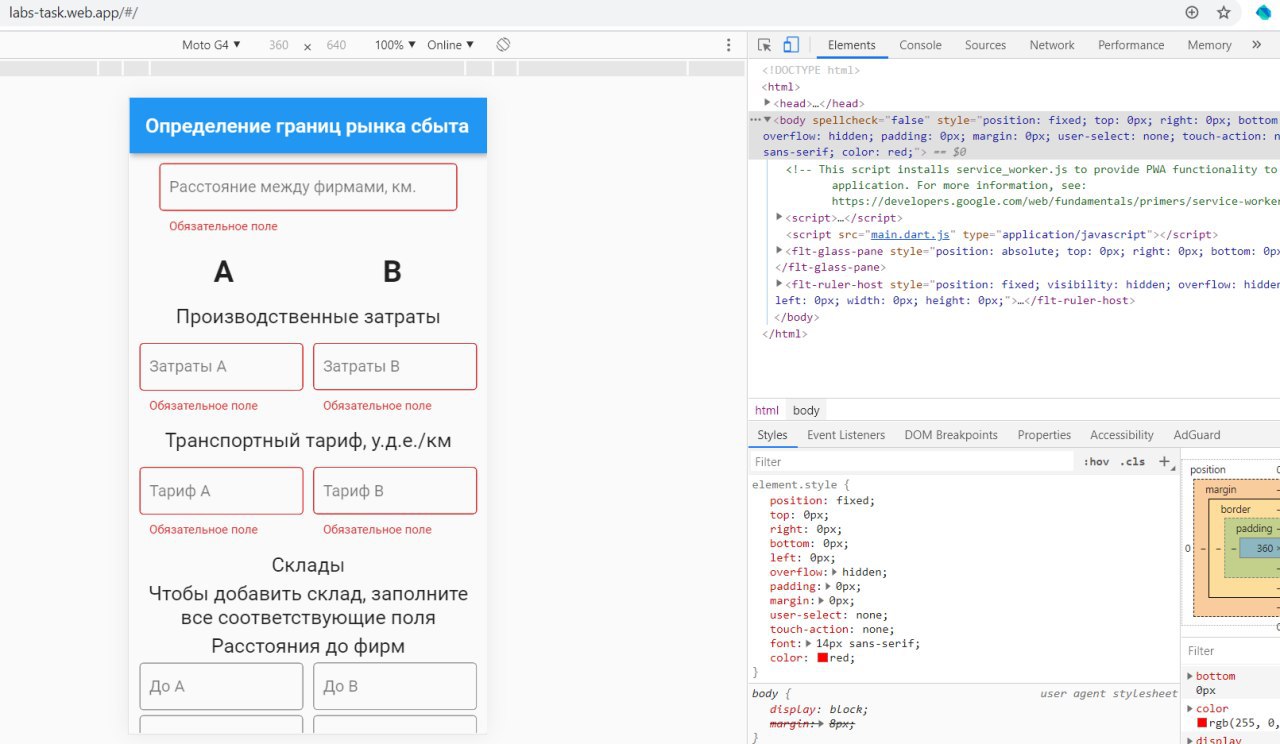The height and width of the screenshot is (744, 1280).
Task: Open the Properties pane tab
Action: coord(1044,435)
